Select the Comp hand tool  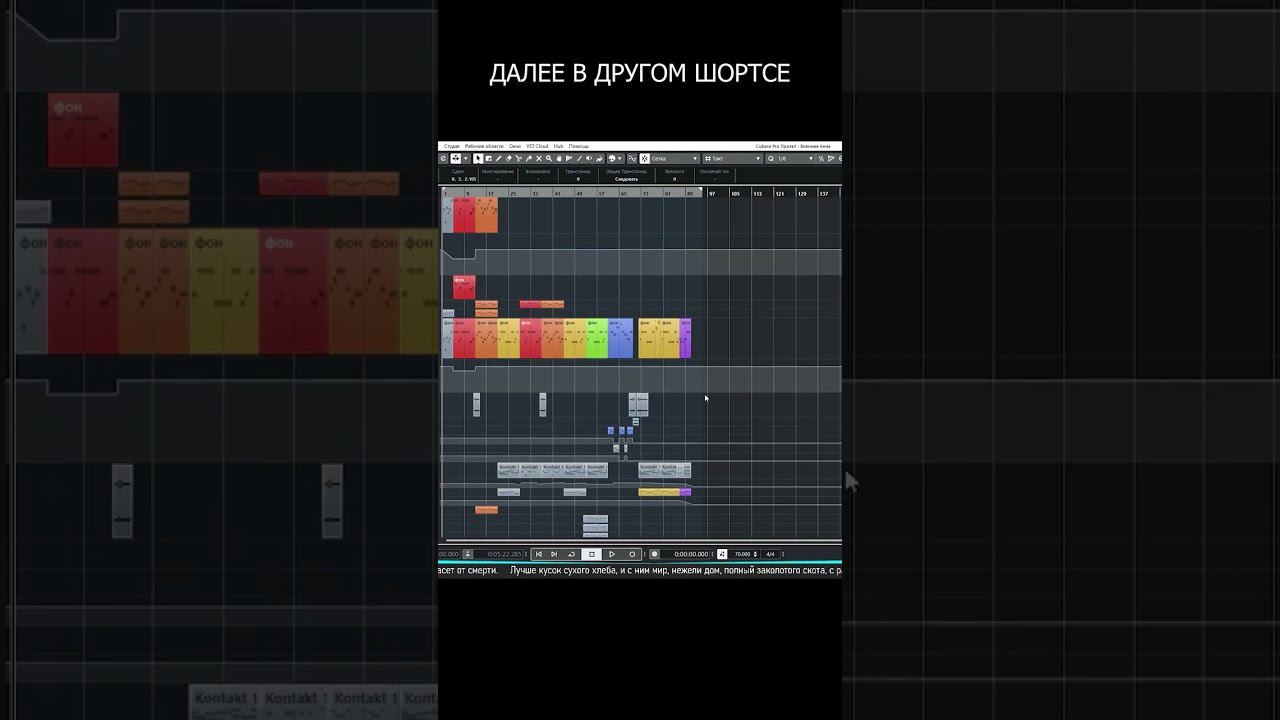click(559, 158)
